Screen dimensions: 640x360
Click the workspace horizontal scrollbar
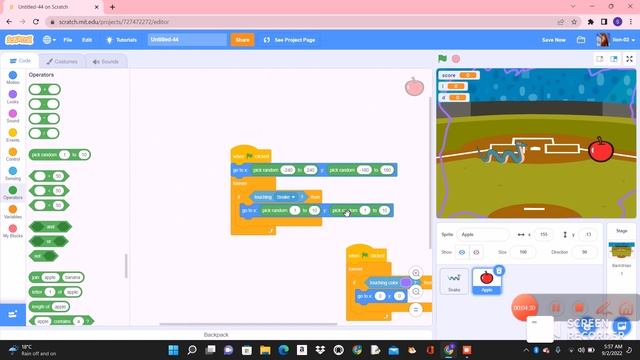tap(248, 324)
